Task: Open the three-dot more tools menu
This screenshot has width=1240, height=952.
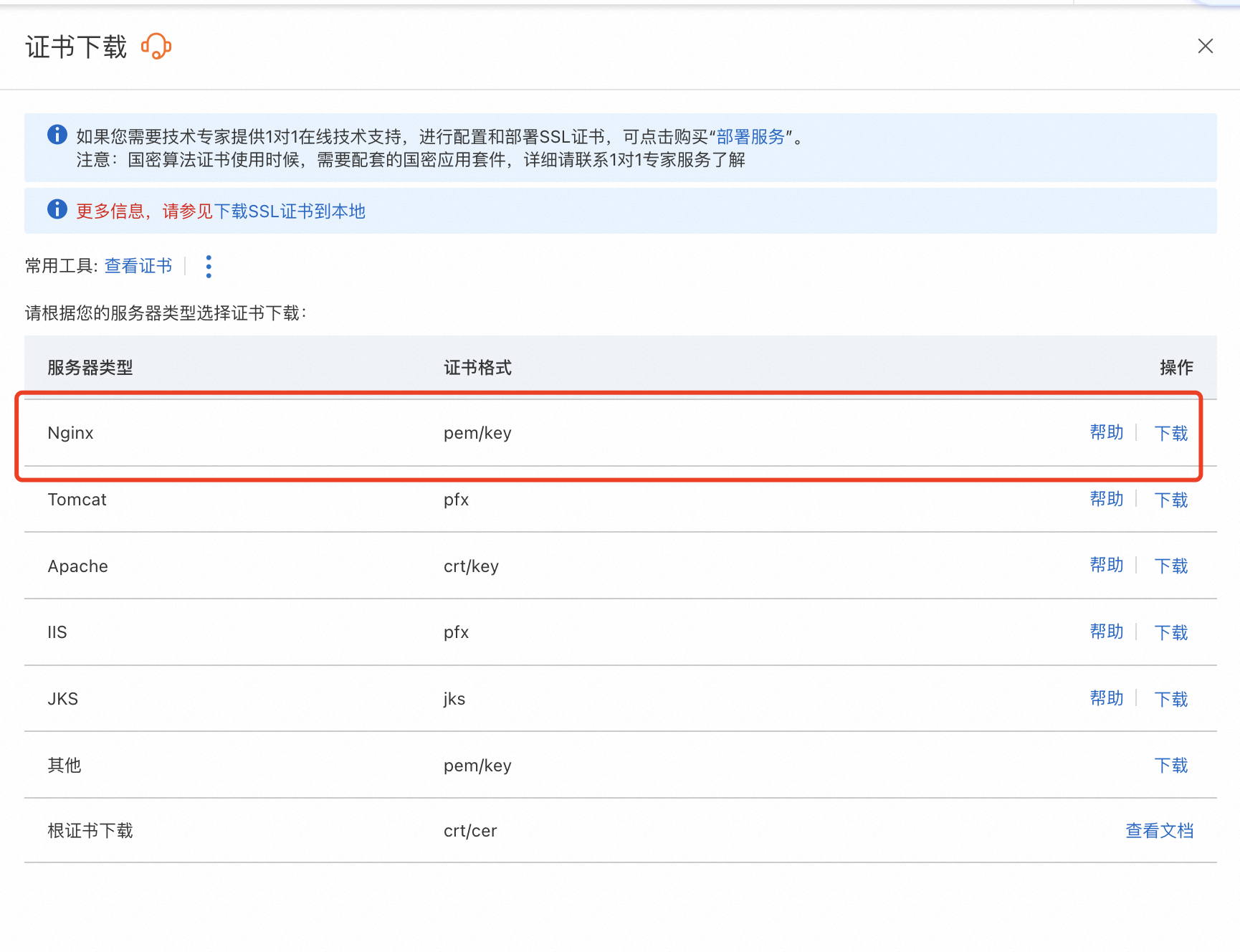Action: 209,266
